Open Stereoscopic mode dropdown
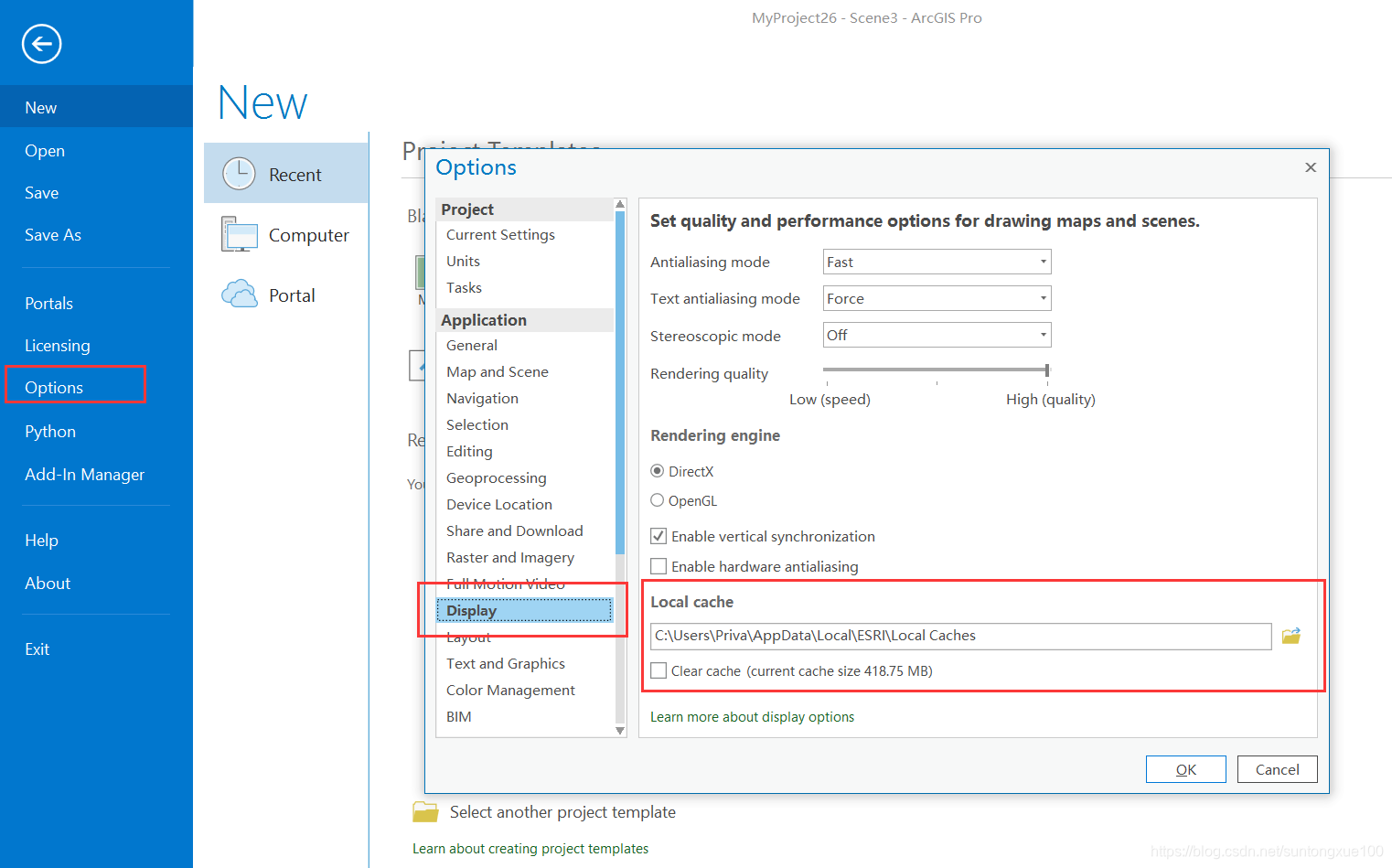Viewport: 1392px width, 868px height. tap(937, 335)
